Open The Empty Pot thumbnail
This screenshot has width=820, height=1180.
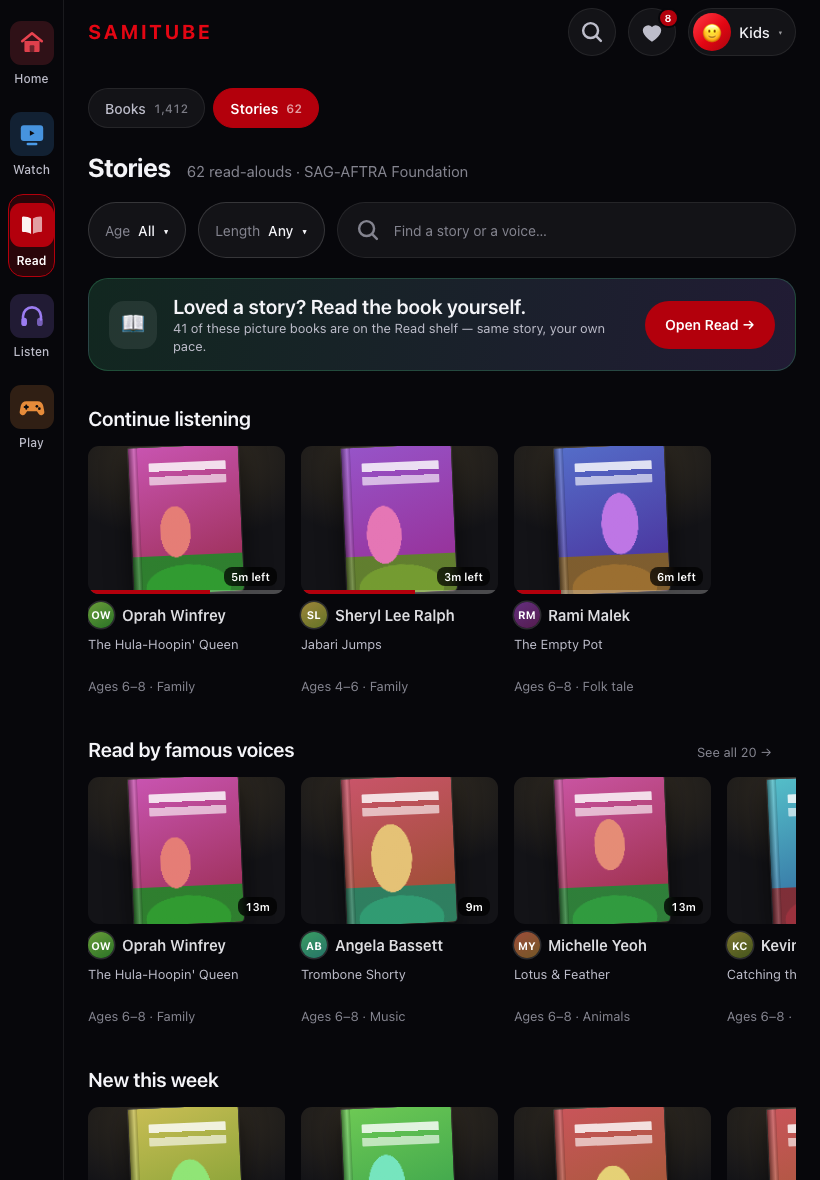[612, 519]
